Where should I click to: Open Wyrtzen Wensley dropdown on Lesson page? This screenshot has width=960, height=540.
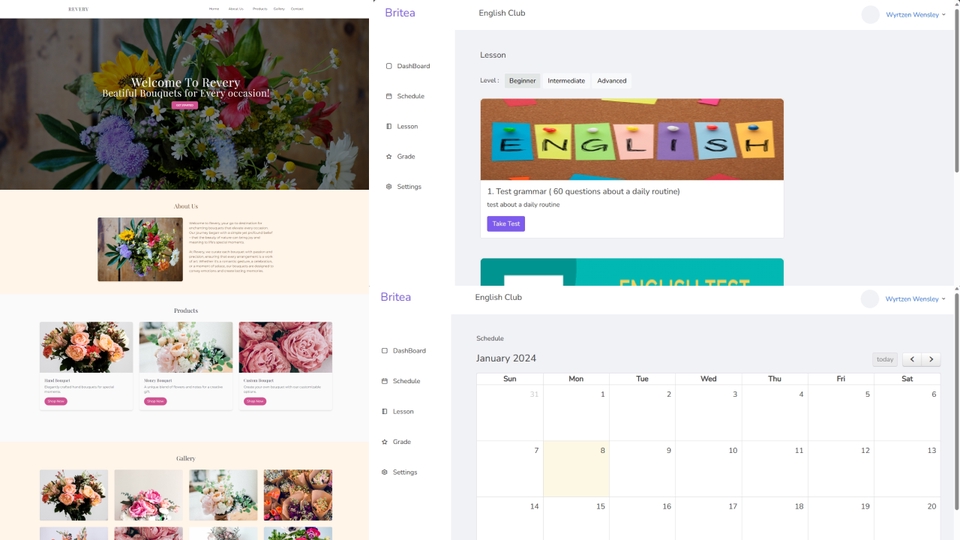click(x=915, y=15)
